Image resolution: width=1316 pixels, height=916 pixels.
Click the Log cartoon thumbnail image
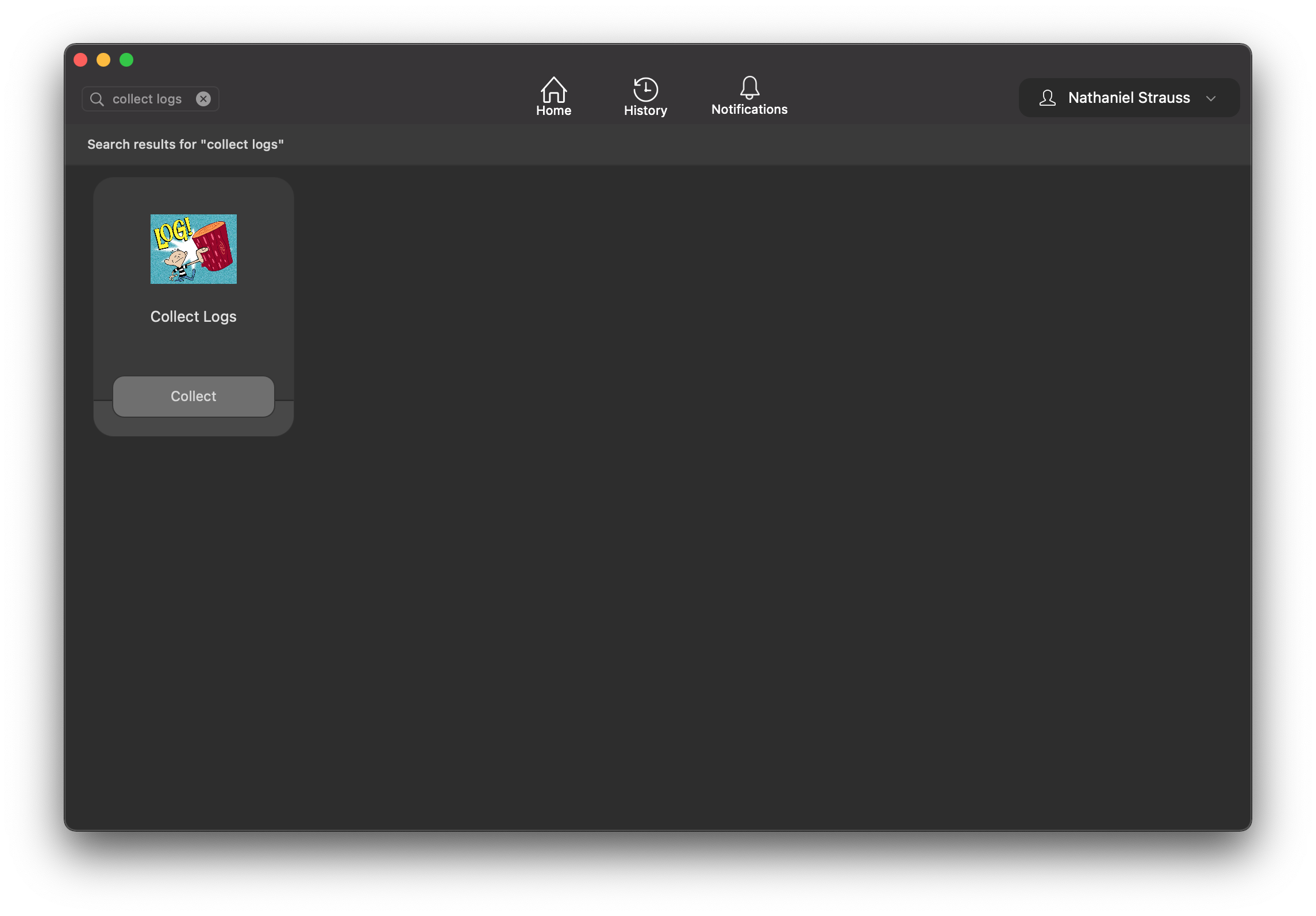coord(194,249)
